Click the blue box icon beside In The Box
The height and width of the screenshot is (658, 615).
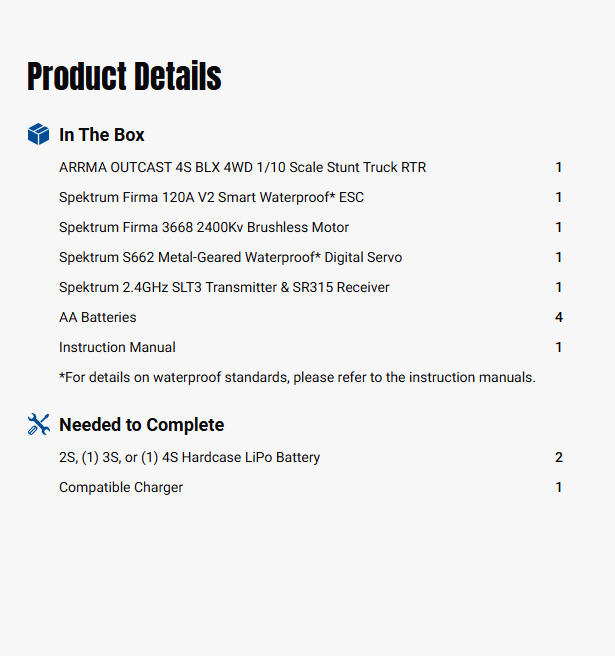[38, 134]
